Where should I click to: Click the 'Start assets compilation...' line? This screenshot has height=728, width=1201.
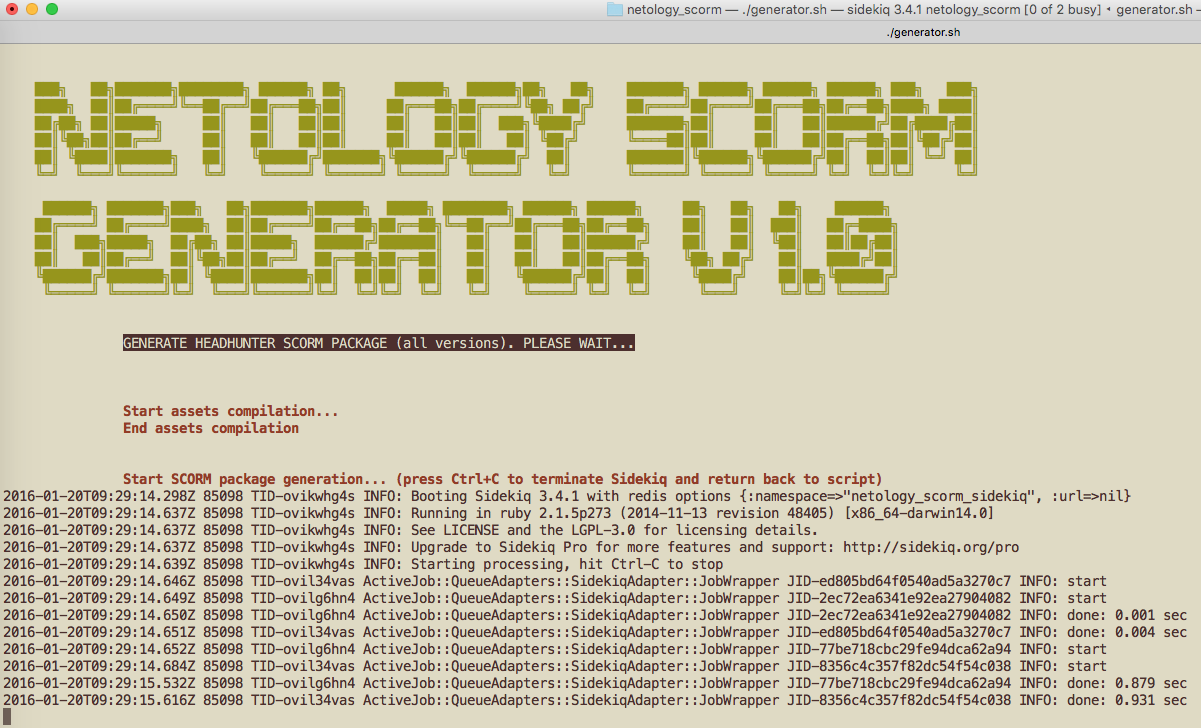231,411
